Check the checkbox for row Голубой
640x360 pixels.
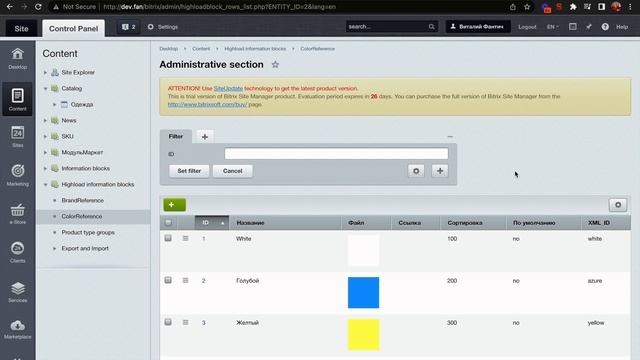tap(168, 280)
